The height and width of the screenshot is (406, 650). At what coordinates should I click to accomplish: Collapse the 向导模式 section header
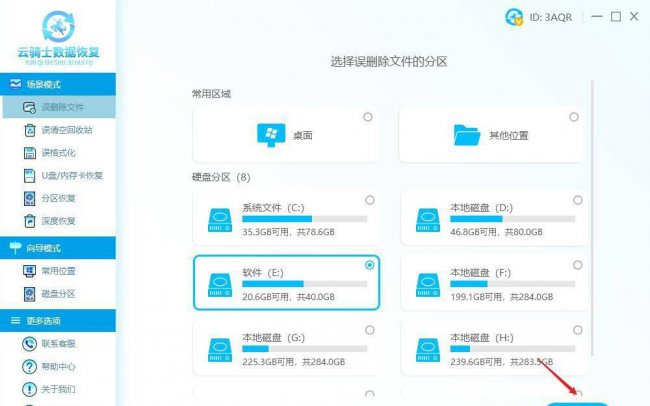(58, 248)
